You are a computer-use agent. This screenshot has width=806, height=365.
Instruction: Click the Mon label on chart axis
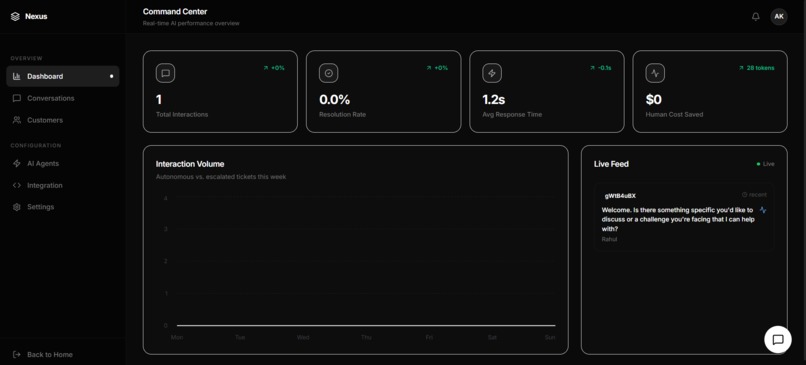(x=177, y=337)
